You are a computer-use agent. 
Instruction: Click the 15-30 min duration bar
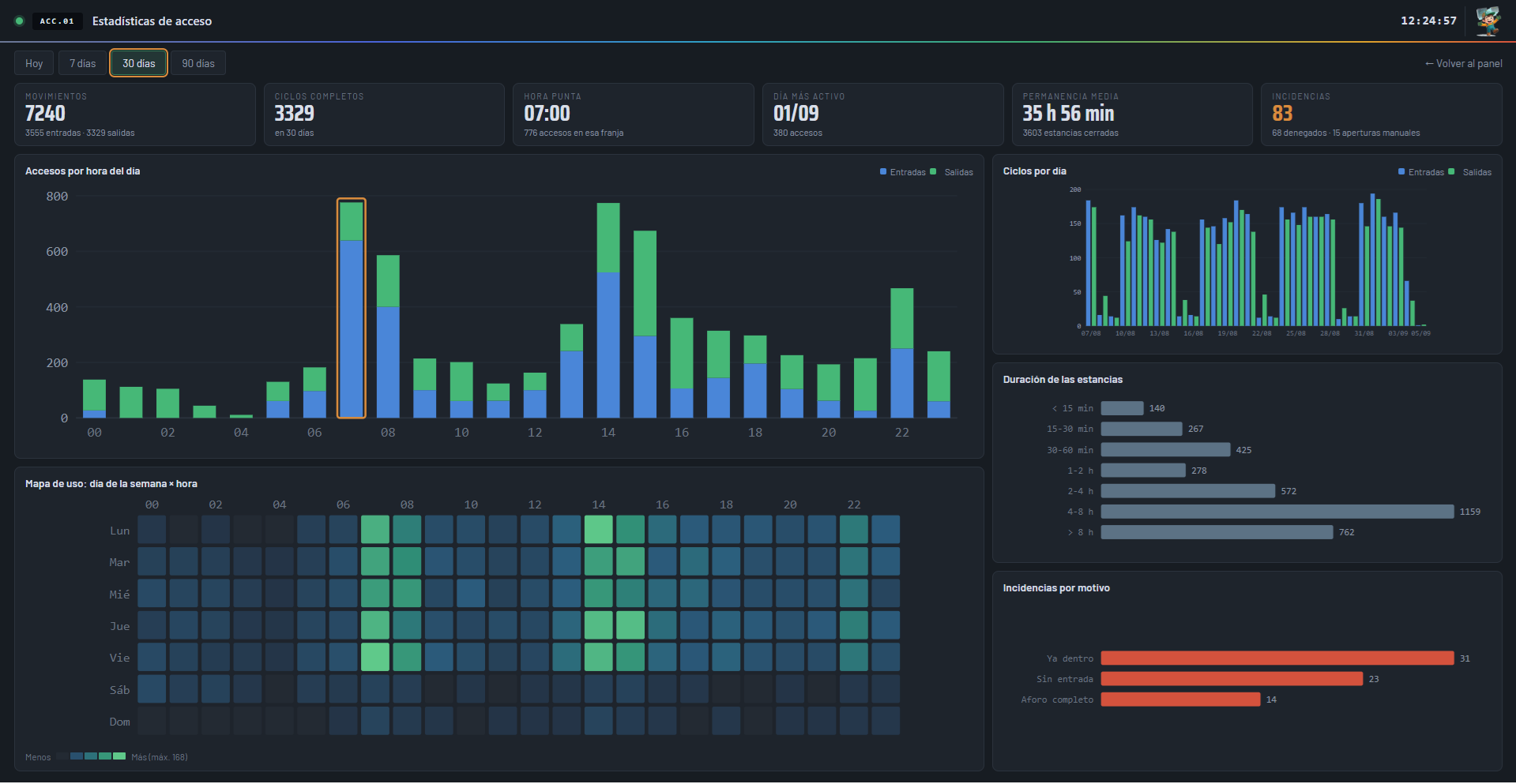click(1142, 429)
